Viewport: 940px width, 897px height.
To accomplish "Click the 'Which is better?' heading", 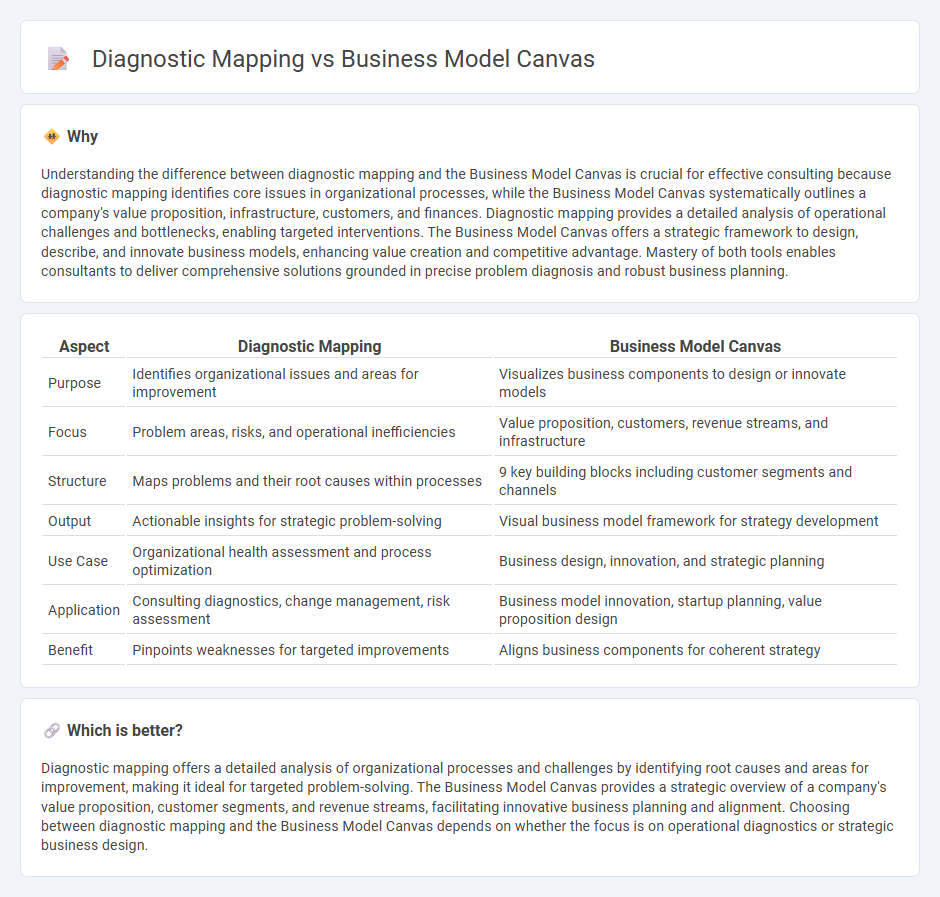I will click(x=125, y=730).
